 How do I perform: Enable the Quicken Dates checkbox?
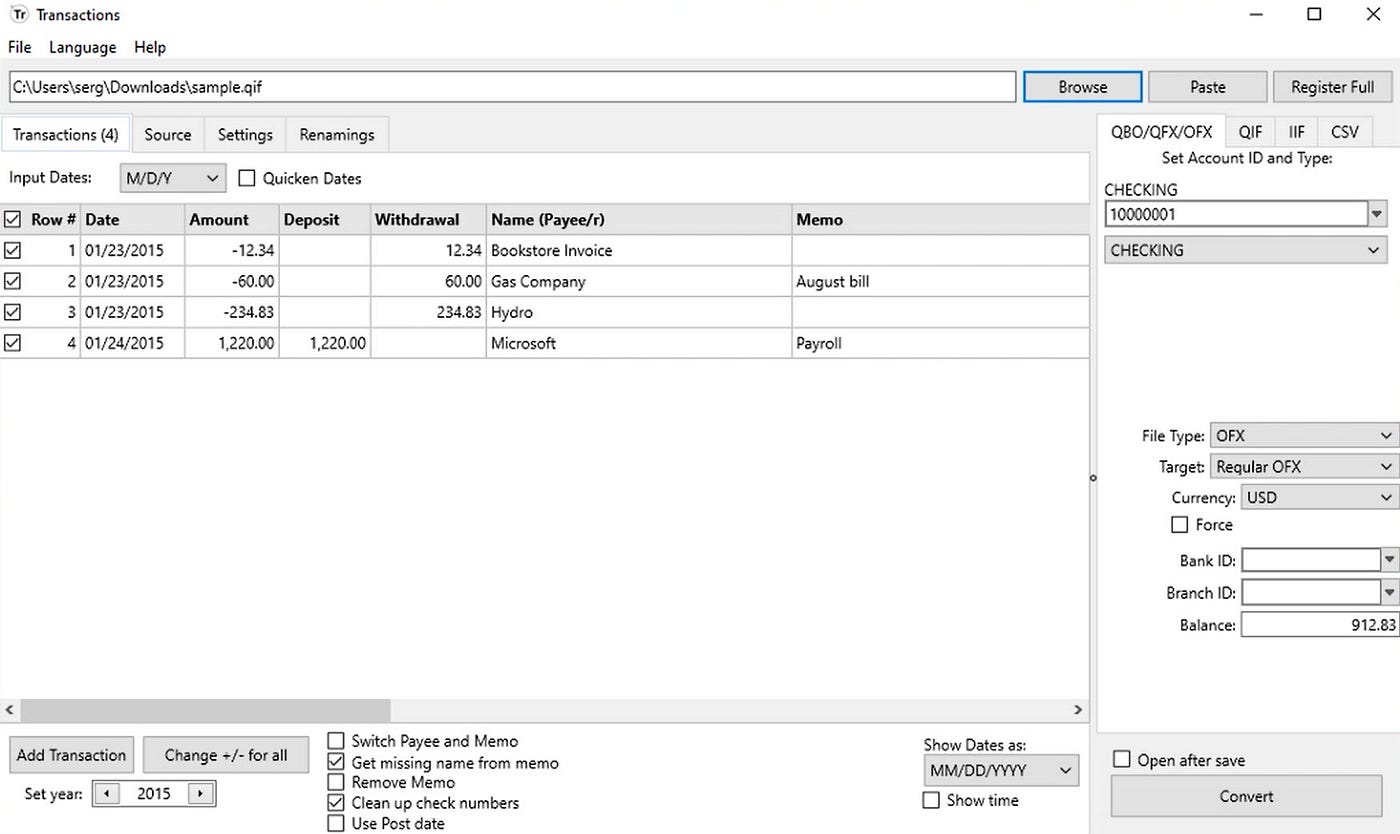[247, 178]
